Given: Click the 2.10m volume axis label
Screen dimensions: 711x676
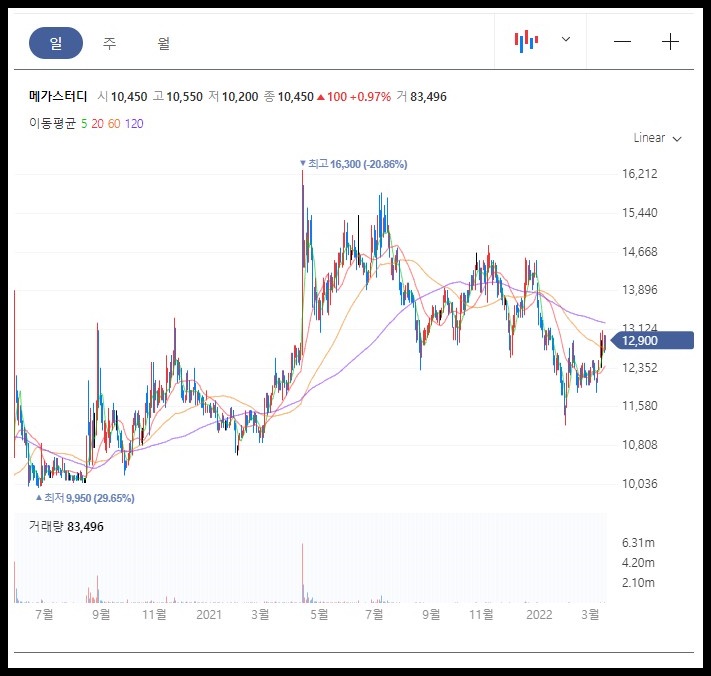Looking at the screenshot, I should tap(638, 583).
